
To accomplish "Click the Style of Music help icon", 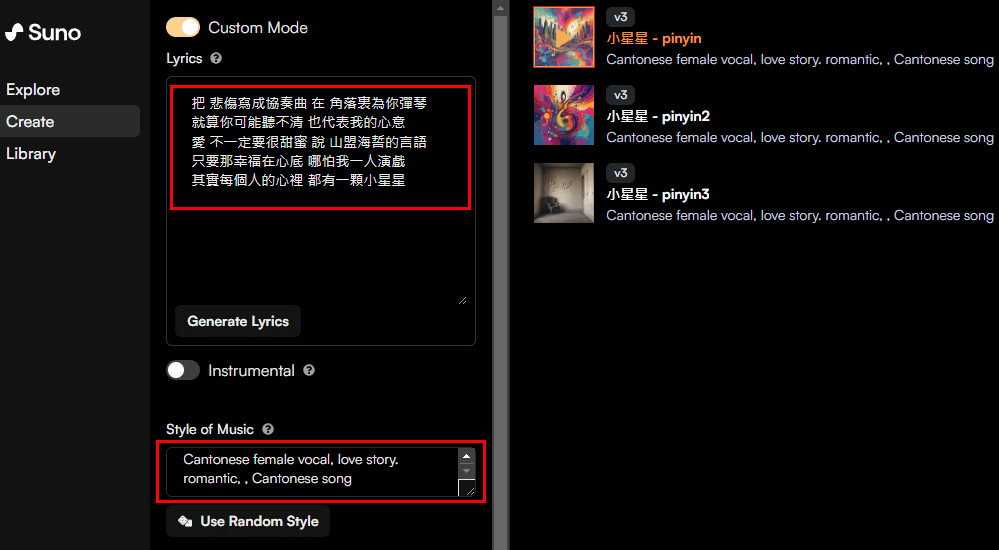I will [268, 429].
